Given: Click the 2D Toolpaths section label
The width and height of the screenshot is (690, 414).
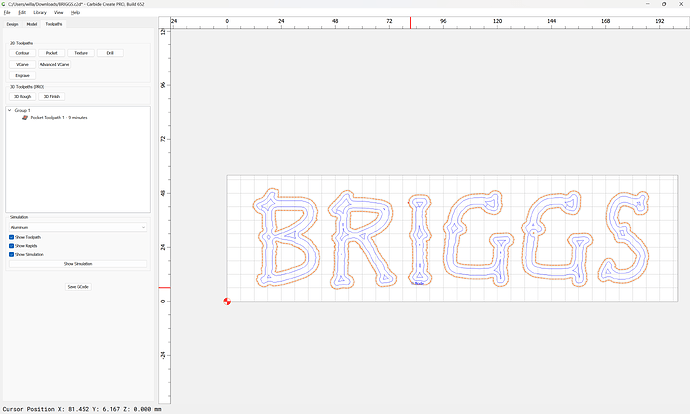Looking at the screenshot, I should [22, 43].
